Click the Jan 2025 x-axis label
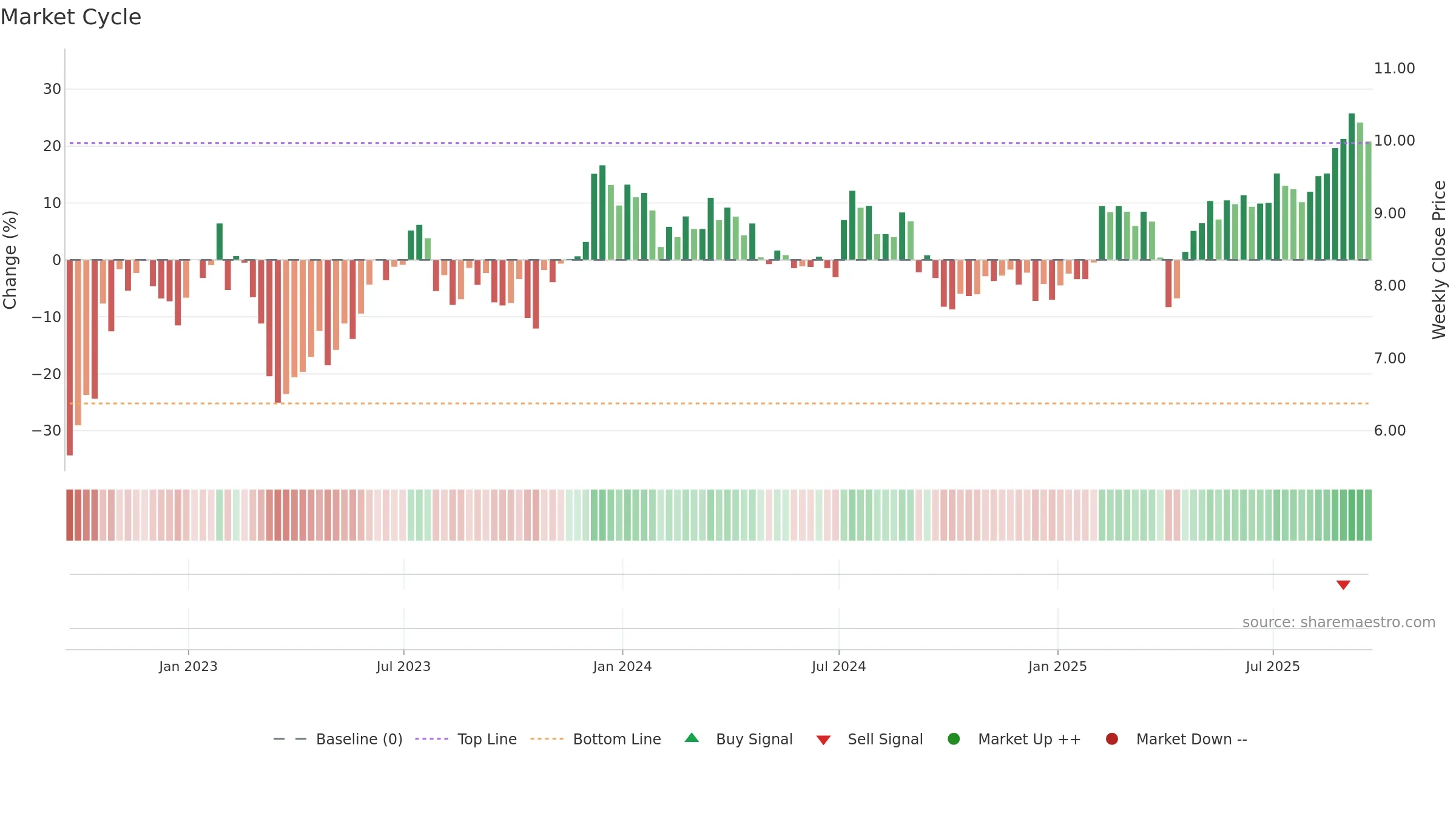Viewport: 1456px width, 819px height. point(1057,666)
